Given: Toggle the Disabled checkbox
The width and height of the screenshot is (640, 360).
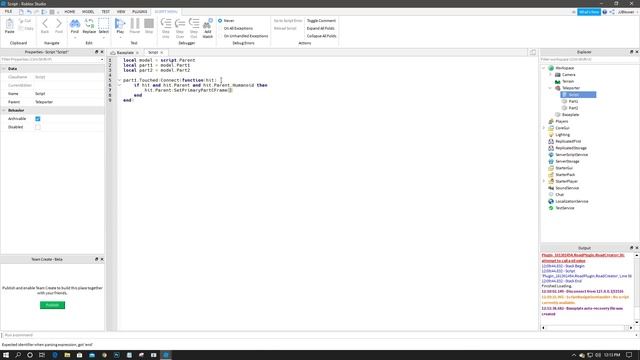Looking at the screenshot, I should point(38,127).
